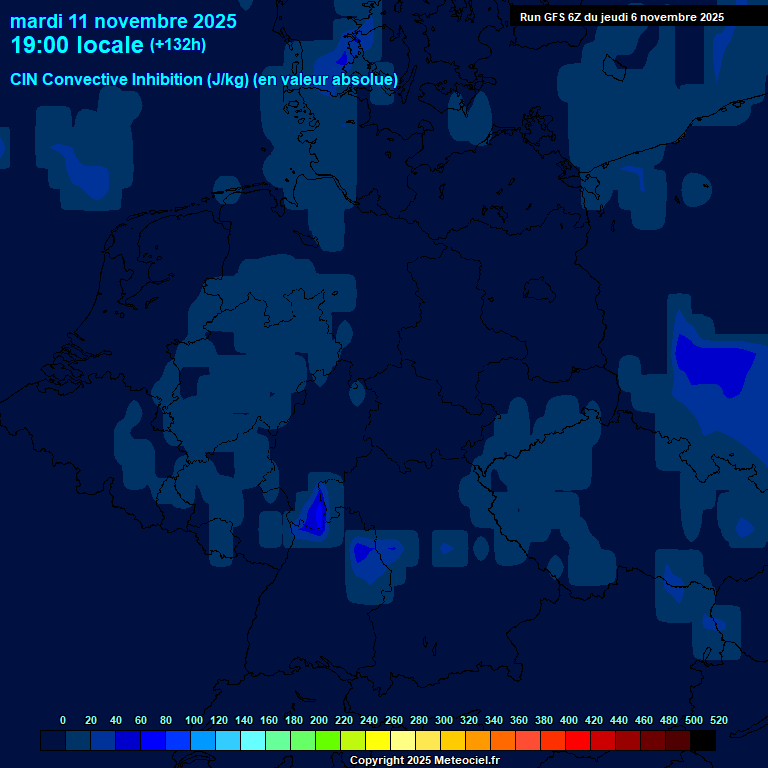Click the legend value label 0

tap(63, 720)
